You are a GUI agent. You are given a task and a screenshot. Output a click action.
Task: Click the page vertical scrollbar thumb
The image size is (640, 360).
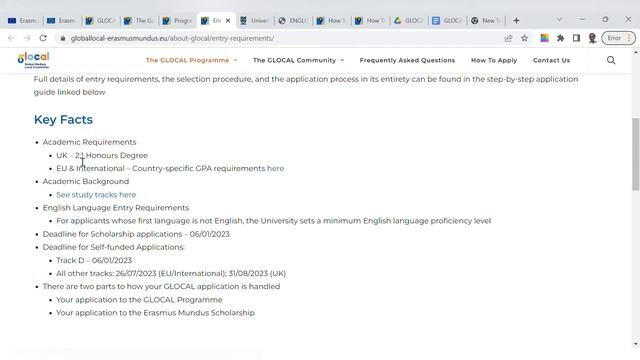[636, 154]
